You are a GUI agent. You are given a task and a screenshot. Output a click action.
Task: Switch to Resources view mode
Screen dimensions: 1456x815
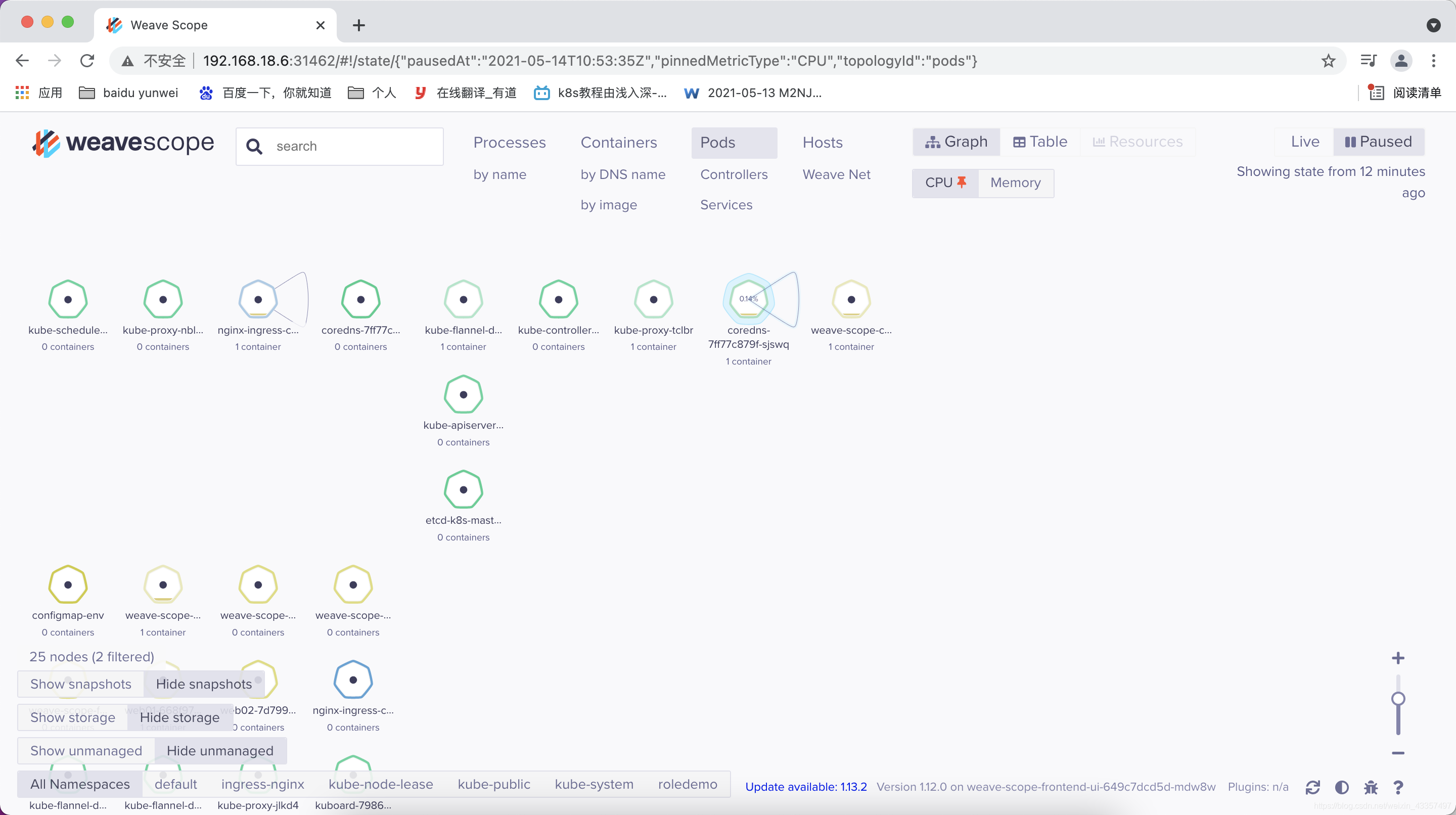pyautogui.click(x=1137, y=141)
